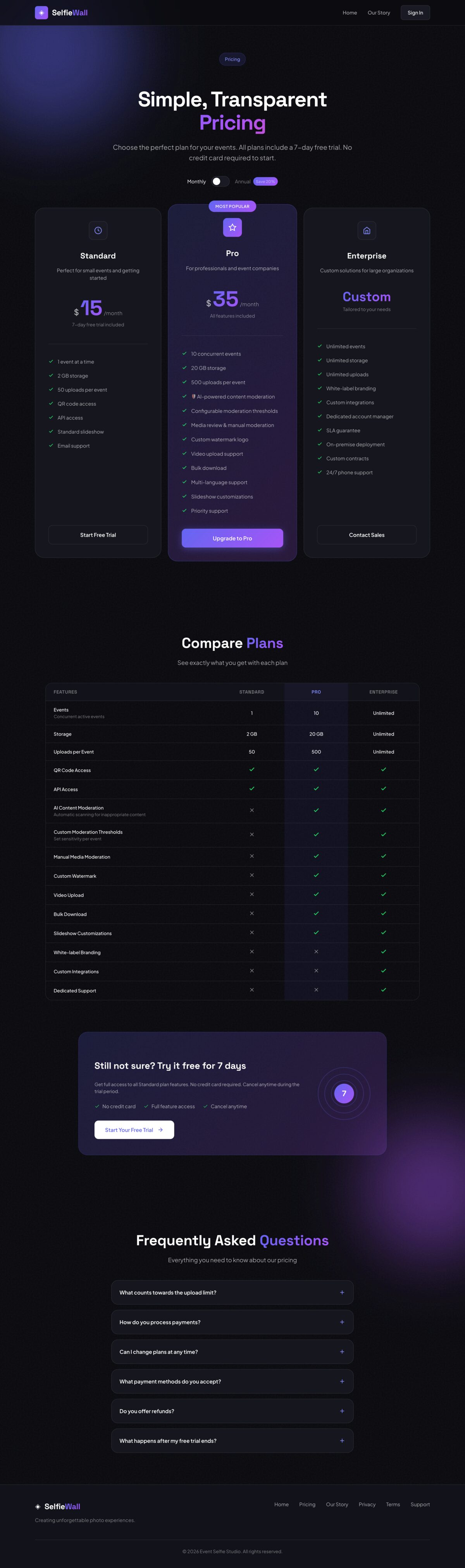Open the Our Story navigation item
465x1568 pixels.
click(x=379, y=12)
